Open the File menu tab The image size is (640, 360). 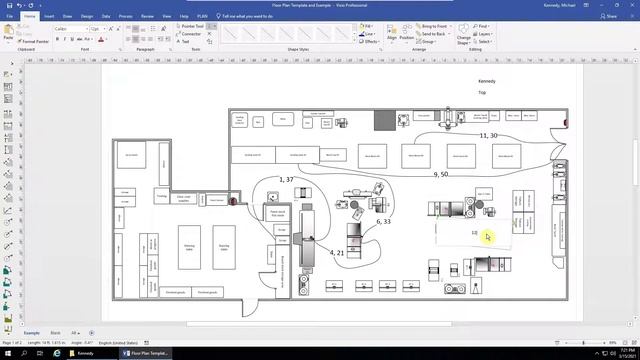point(9,16)
